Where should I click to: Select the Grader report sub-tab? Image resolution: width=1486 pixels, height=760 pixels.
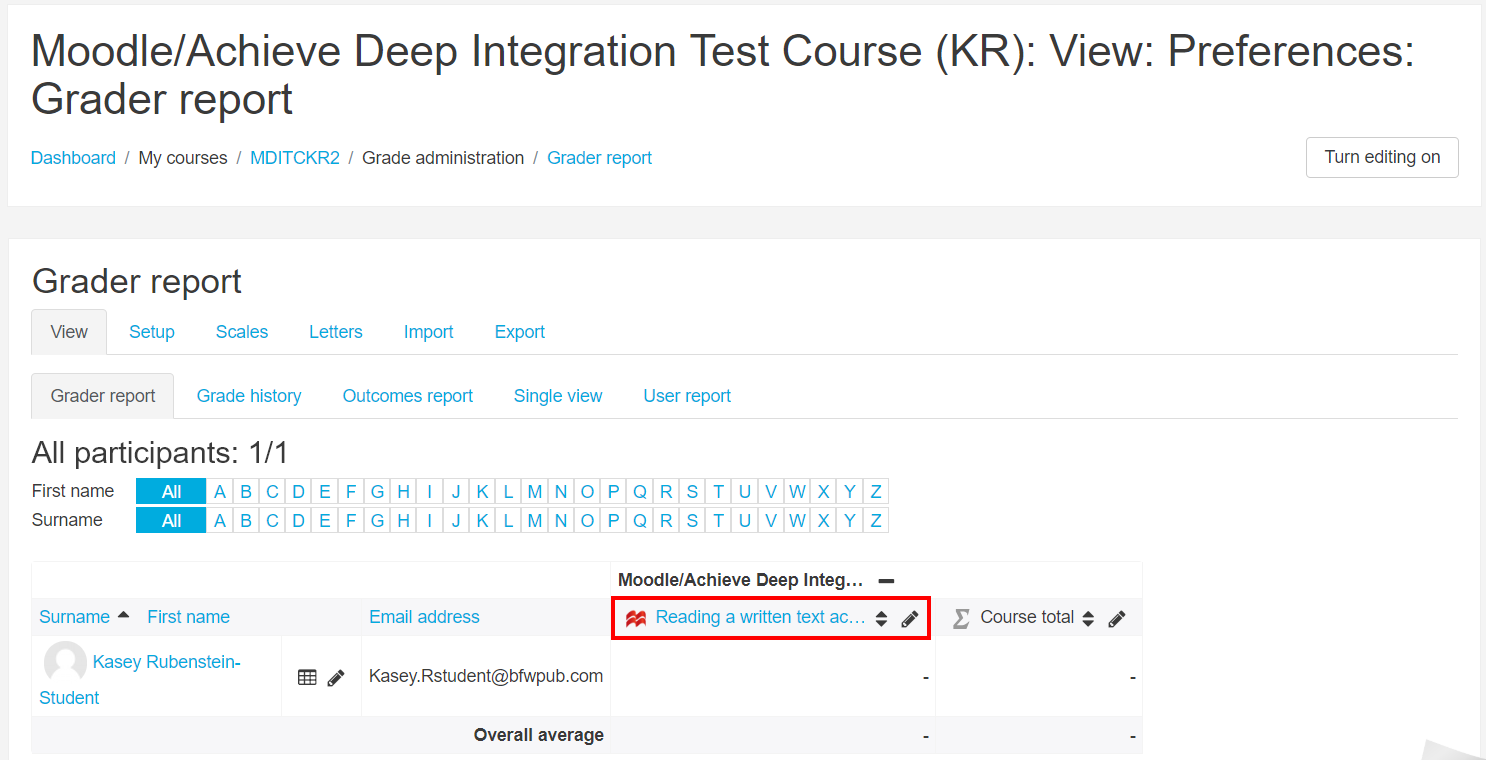point(103,396)
